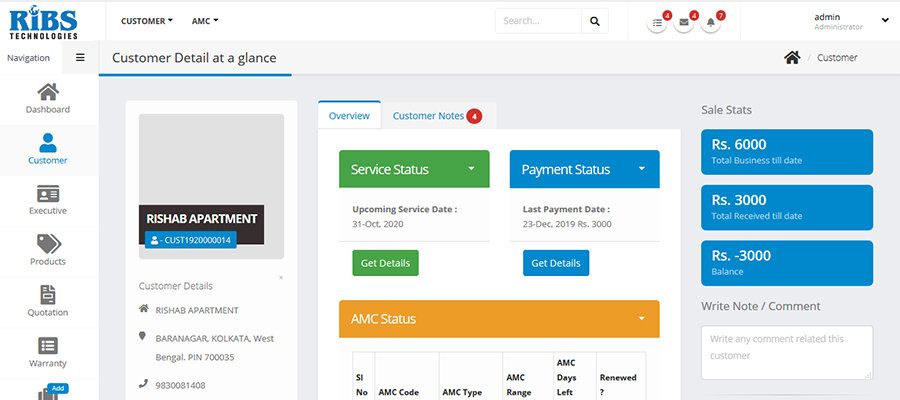This screenshot has width=900, height=400.
Task: Collapse the Service Status panel
Action: coord(471,168)
